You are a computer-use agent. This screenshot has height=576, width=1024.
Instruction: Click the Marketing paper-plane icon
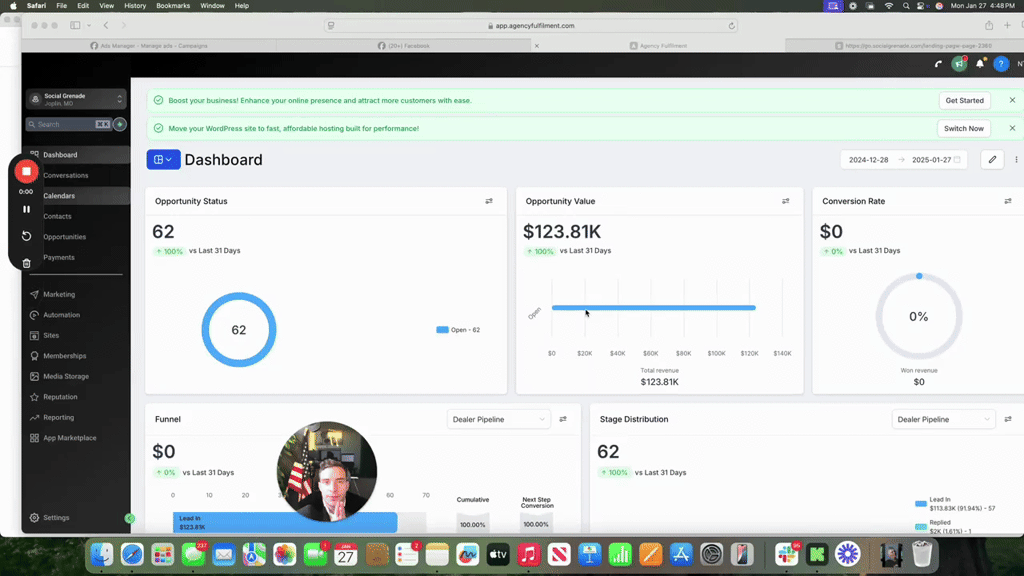point(34,295)
